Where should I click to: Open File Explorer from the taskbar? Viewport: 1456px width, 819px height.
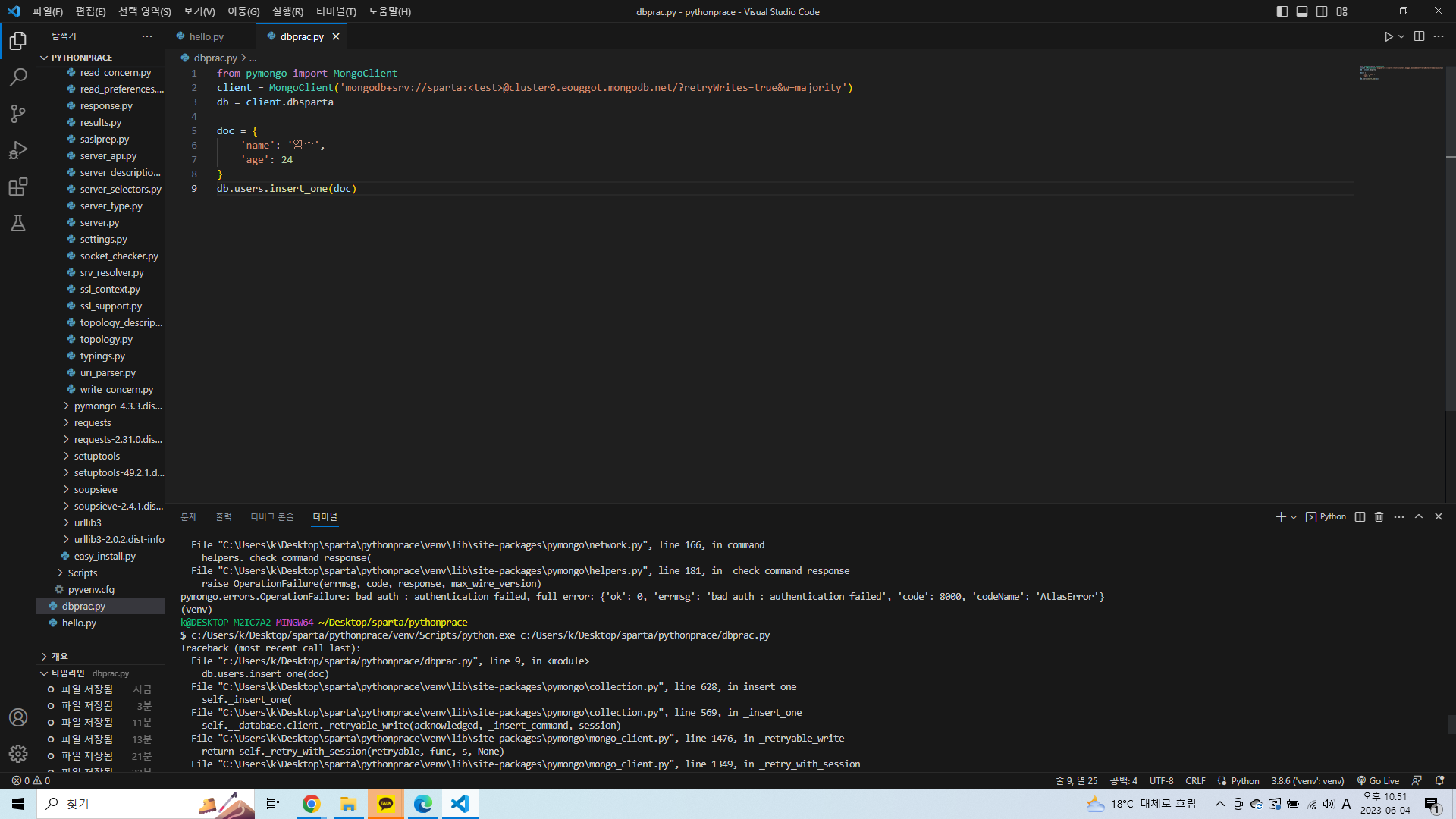[x=348, y=804]
